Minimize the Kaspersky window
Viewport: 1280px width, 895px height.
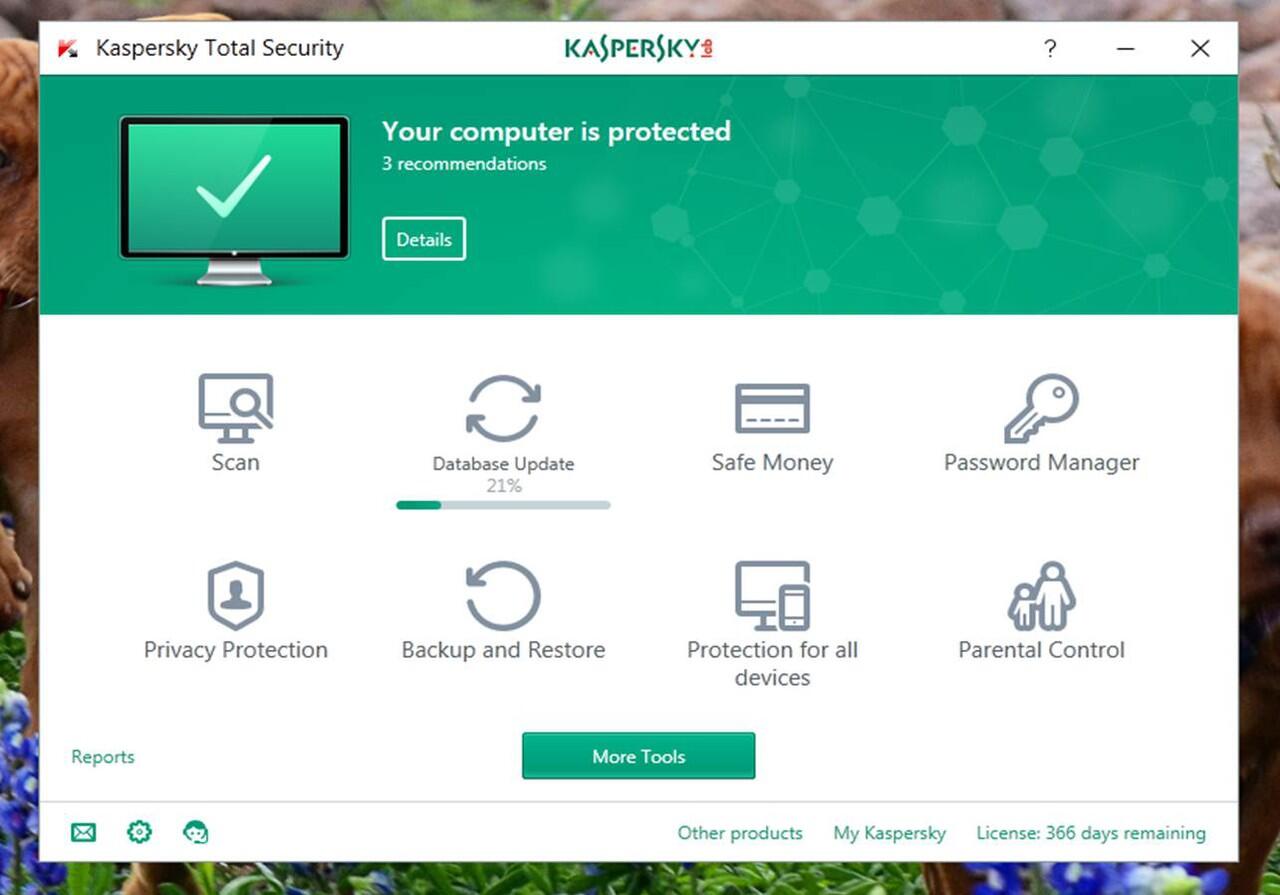pos(1126,48)
